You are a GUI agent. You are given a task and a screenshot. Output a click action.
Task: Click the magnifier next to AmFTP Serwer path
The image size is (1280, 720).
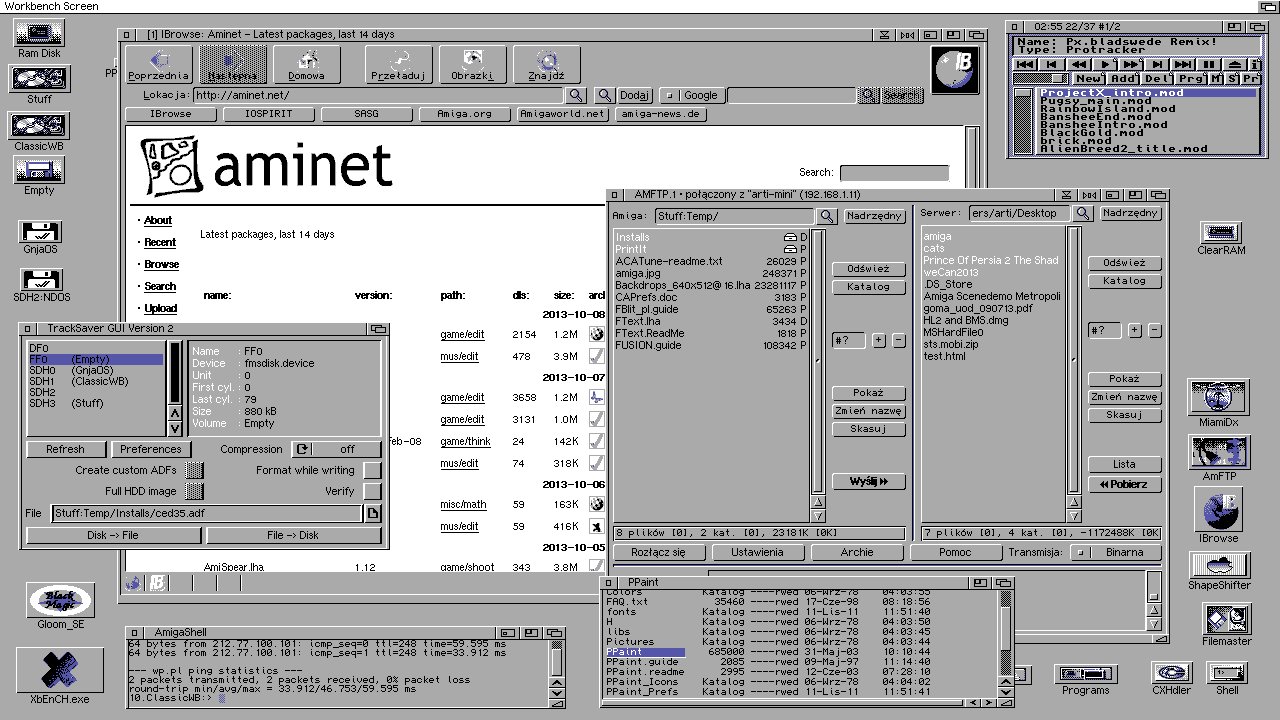pos(1083,214)
